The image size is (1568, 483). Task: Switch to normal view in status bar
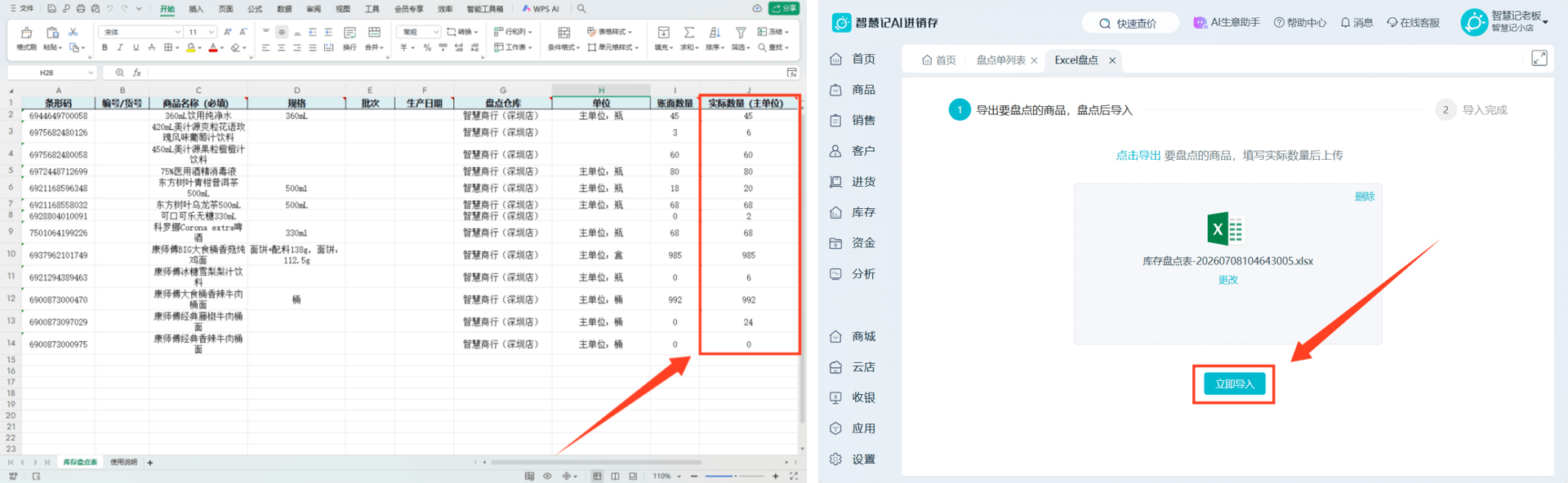pos(597,476)
